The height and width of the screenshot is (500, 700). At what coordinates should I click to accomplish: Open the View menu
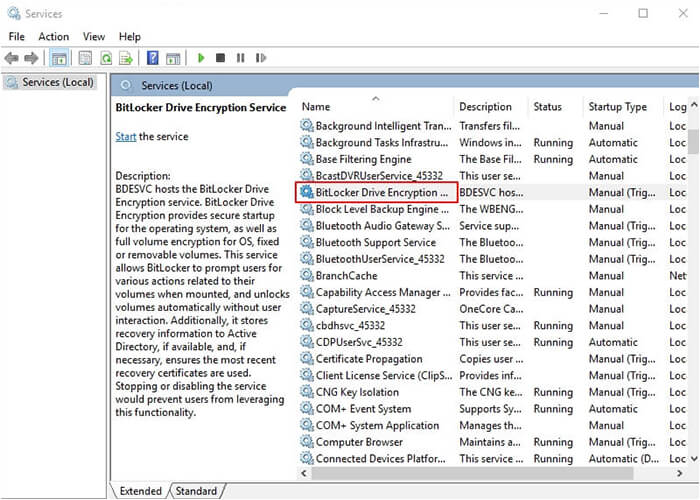pyautogui.click(x=94, y=37)
